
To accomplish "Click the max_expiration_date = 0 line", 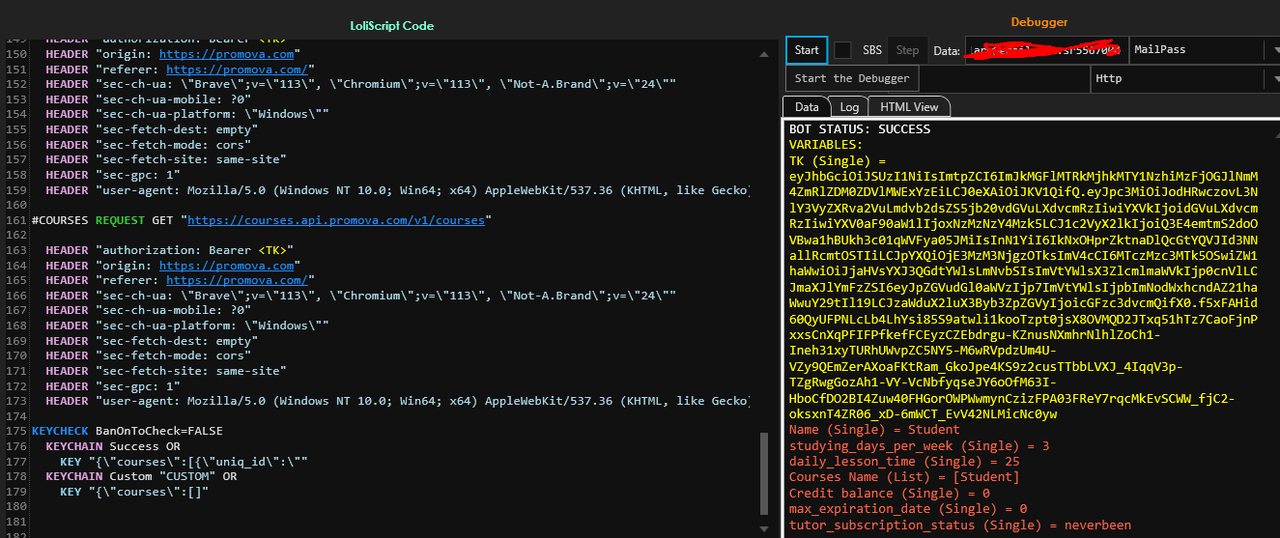I will click(x=908, y=509).
